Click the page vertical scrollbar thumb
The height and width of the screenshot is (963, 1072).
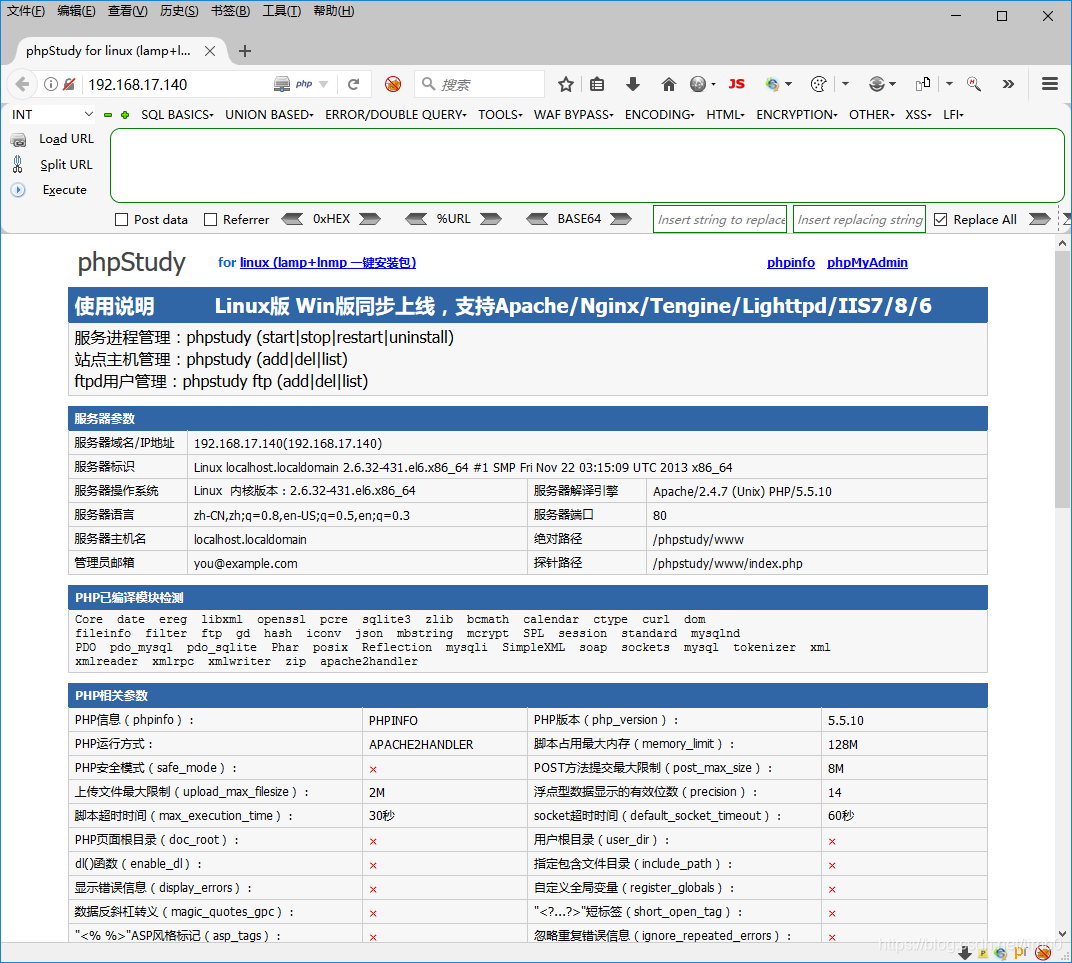[1062, 380]
